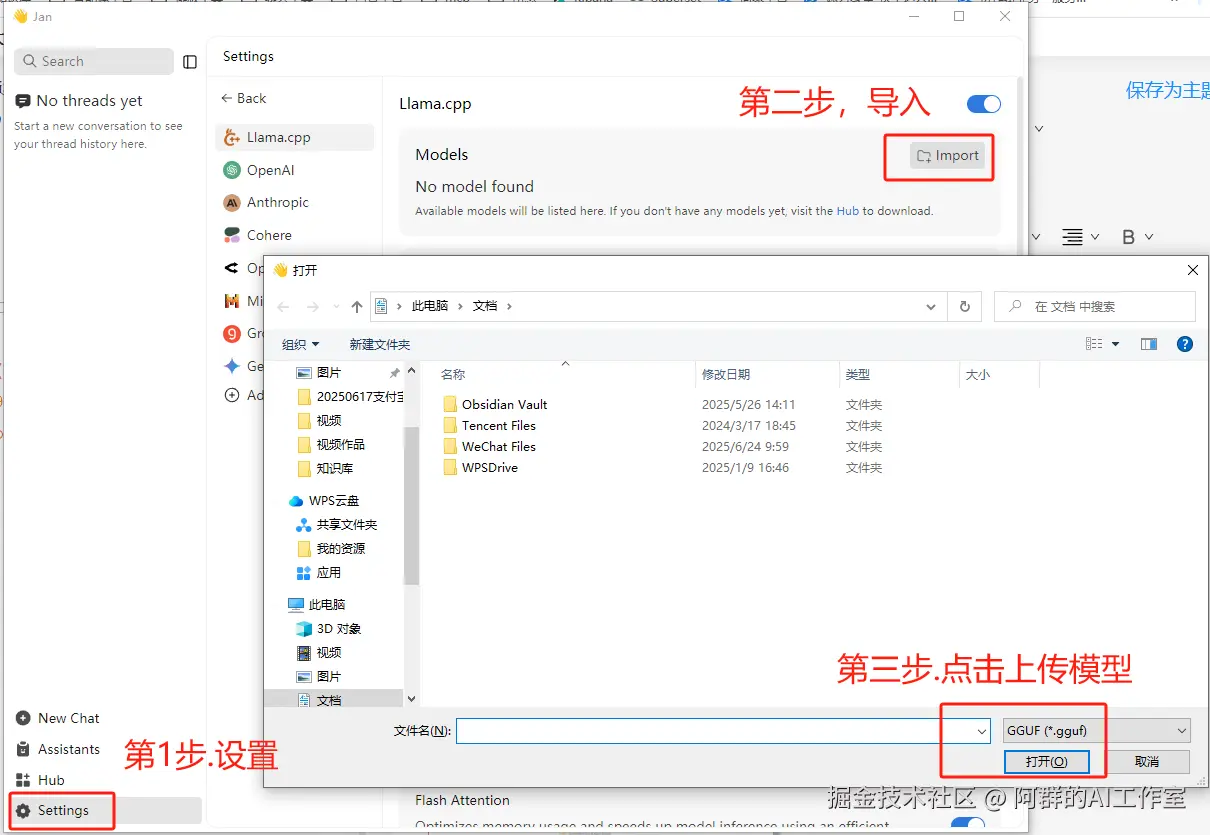
Task: Click the back arrow in file dialog
Action: [284, 307]
